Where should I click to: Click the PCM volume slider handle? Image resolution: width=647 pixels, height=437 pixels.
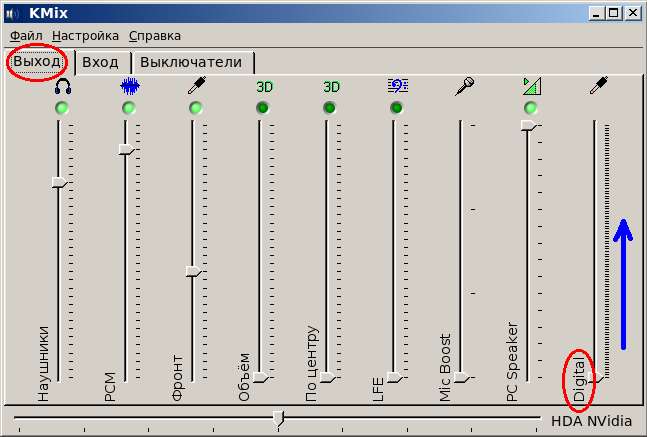[127, 149]
